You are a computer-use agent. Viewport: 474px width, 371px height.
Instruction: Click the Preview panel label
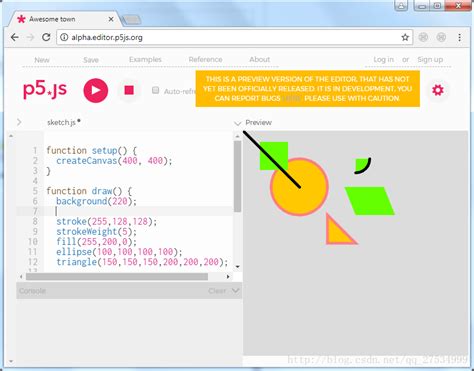(x=258, y=122)
